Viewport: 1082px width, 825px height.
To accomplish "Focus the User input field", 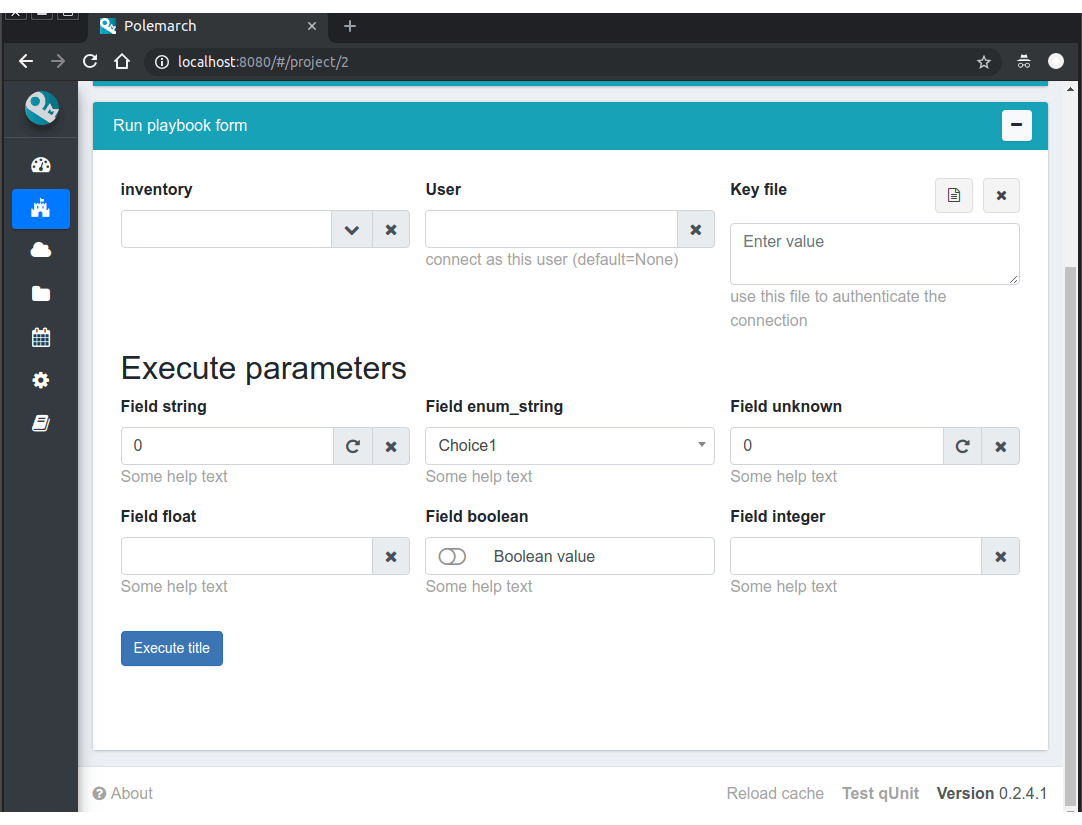I will [x=551, y=230].
